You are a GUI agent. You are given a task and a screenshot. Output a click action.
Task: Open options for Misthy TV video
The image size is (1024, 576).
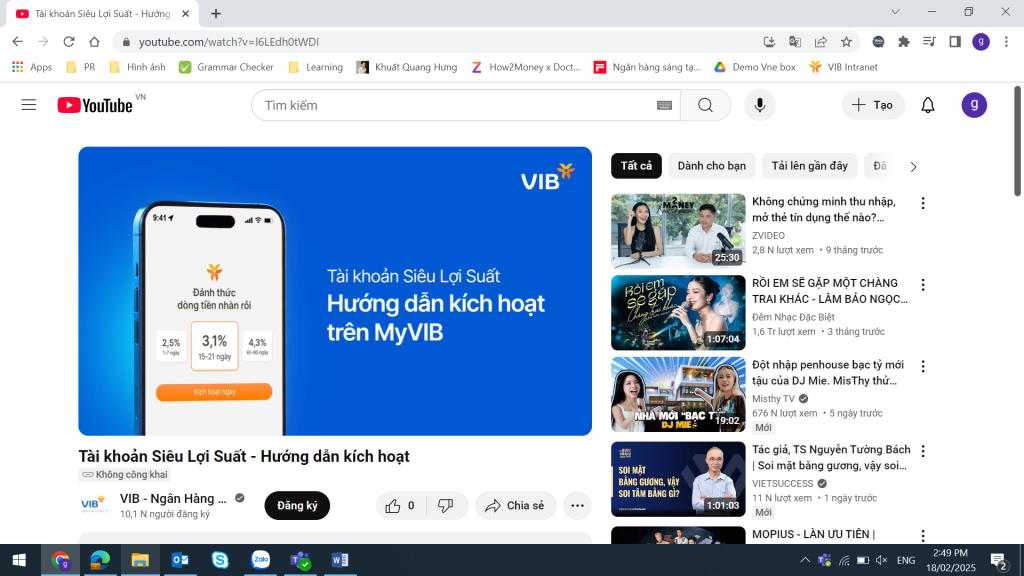pos(923,366)
